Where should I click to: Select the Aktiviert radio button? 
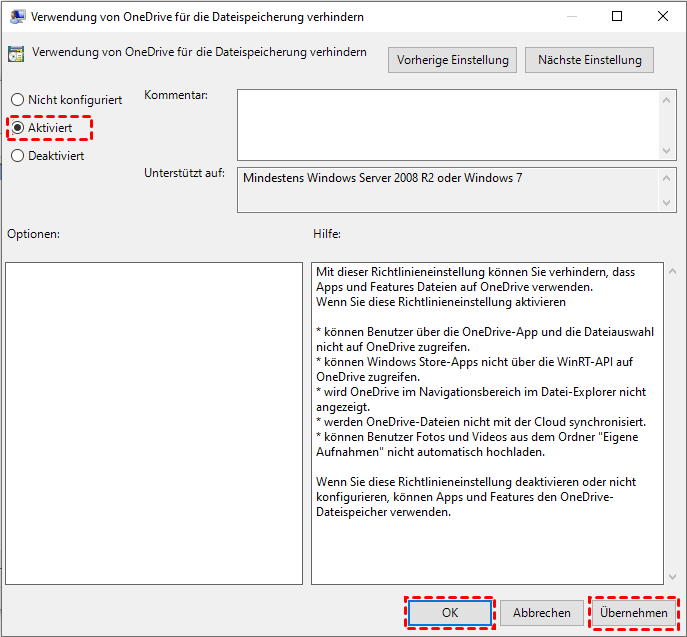coord(18,128)
